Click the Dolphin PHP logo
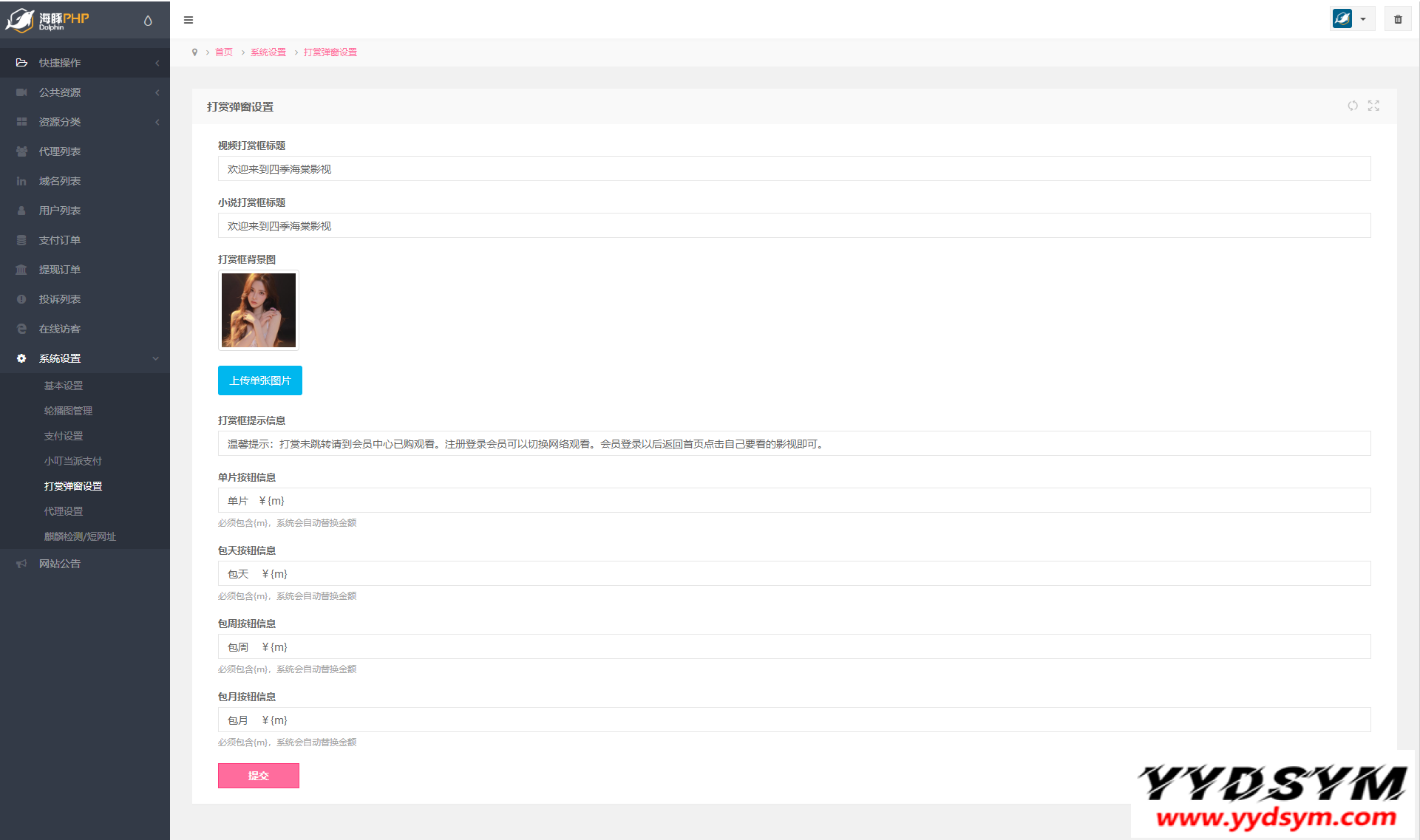The width and height of the screenshot is (1420, 840). coord(48,20)
